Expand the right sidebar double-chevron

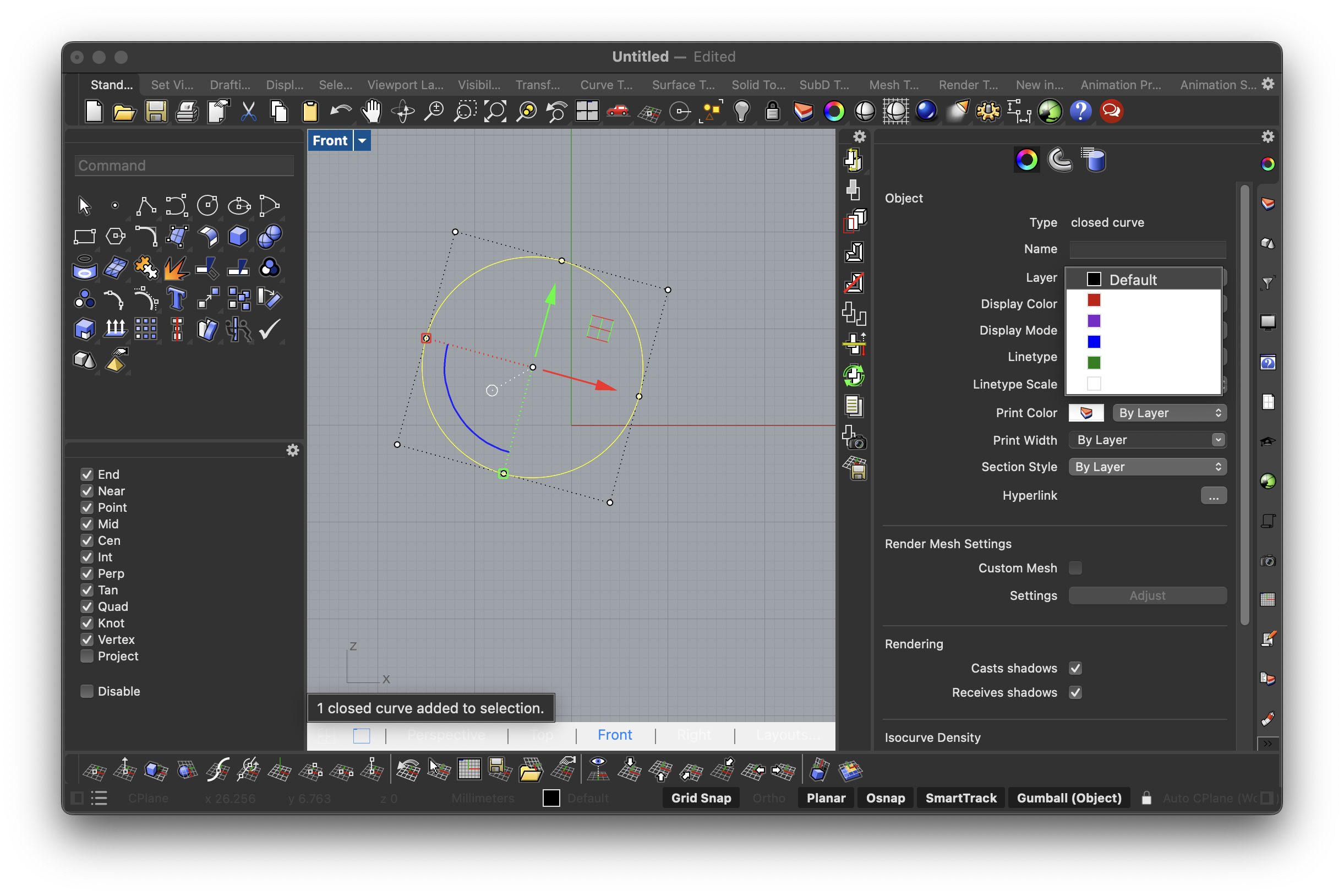(1268, 744)
